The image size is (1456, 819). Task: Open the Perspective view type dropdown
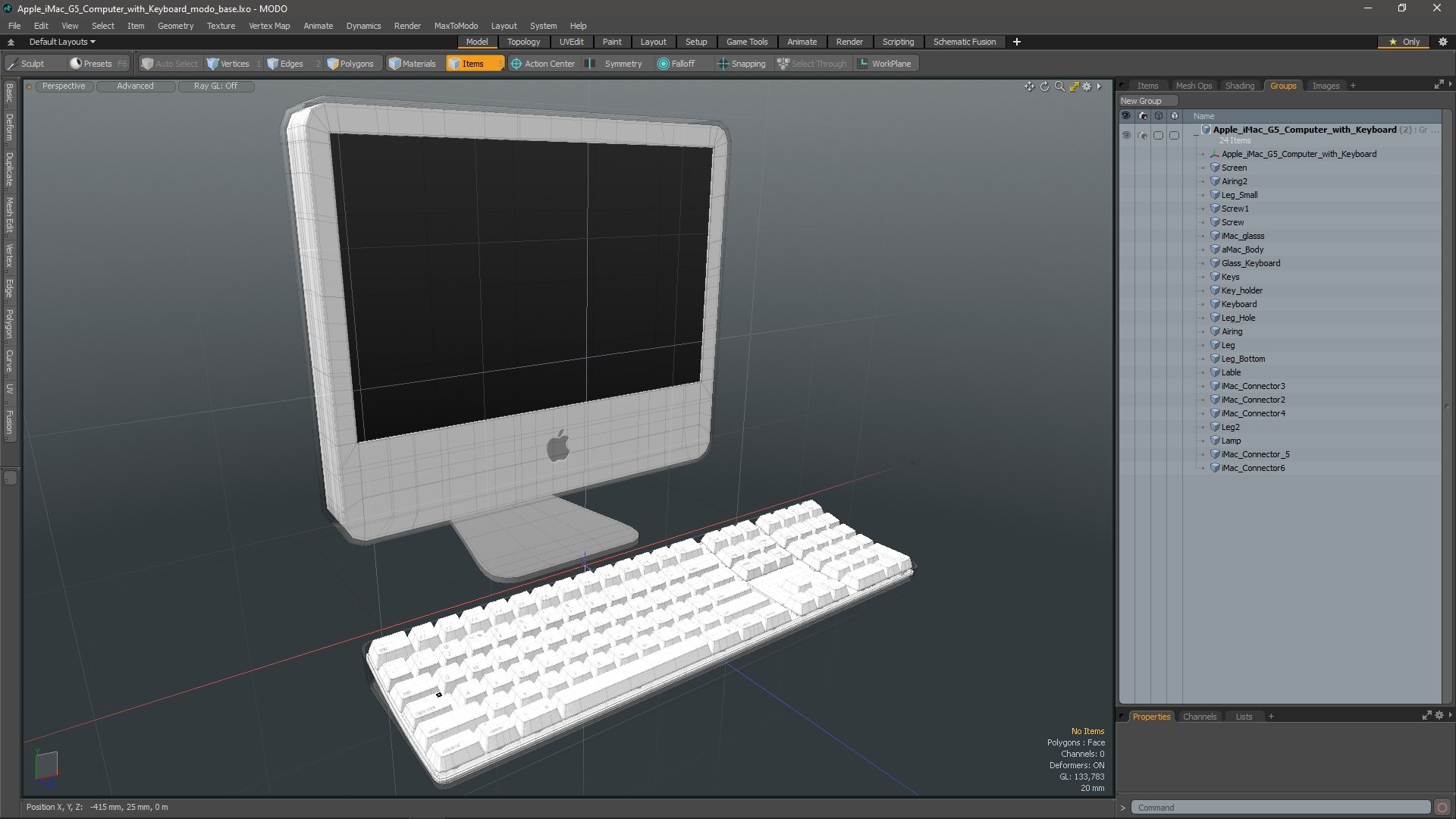click(x=64, y=86)
